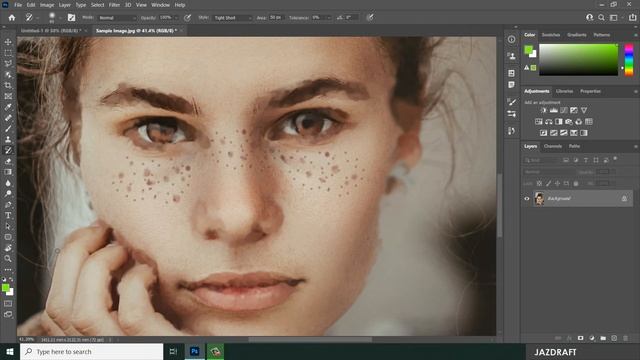The width and height of the screenshot is (640, 360).
Task: Toggle lock transparent pixels
Action: (539, 184)
